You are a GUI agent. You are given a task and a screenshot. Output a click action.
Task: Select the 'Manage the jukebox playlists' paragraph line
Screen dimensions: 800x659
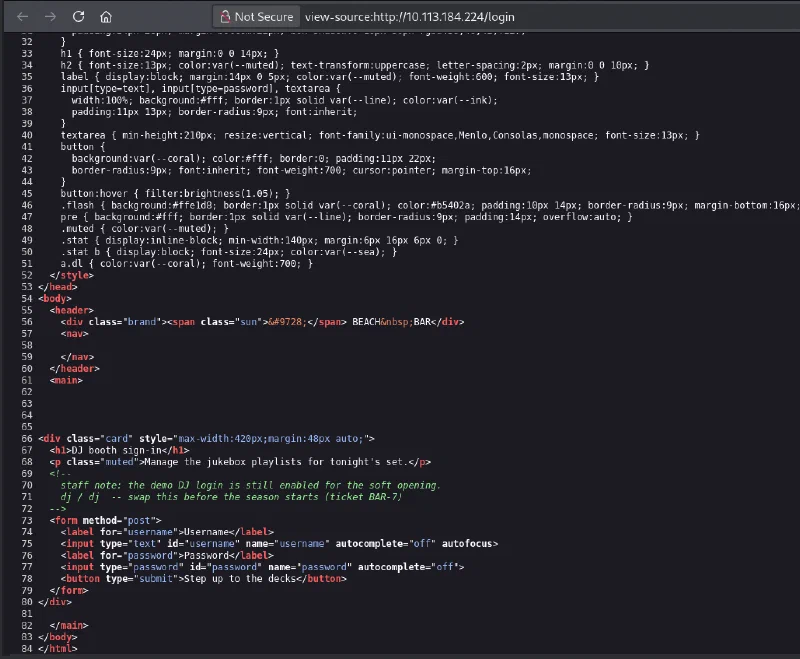(x=240, y=462)
